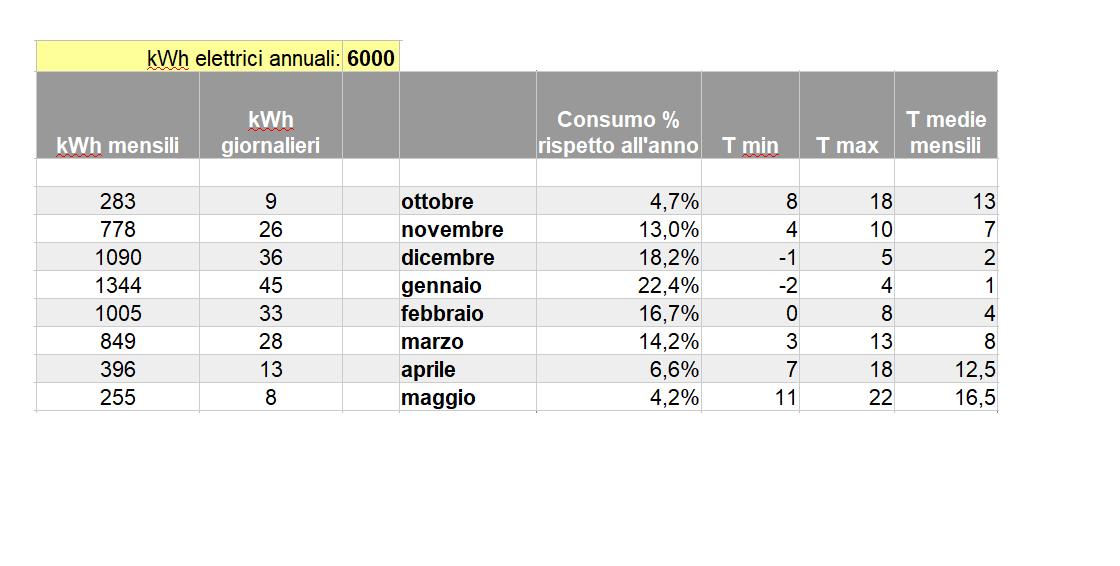Select the 'gennaio' month cell
The height and width of the screenshot is (566, 1120).
tap(468, 285)
